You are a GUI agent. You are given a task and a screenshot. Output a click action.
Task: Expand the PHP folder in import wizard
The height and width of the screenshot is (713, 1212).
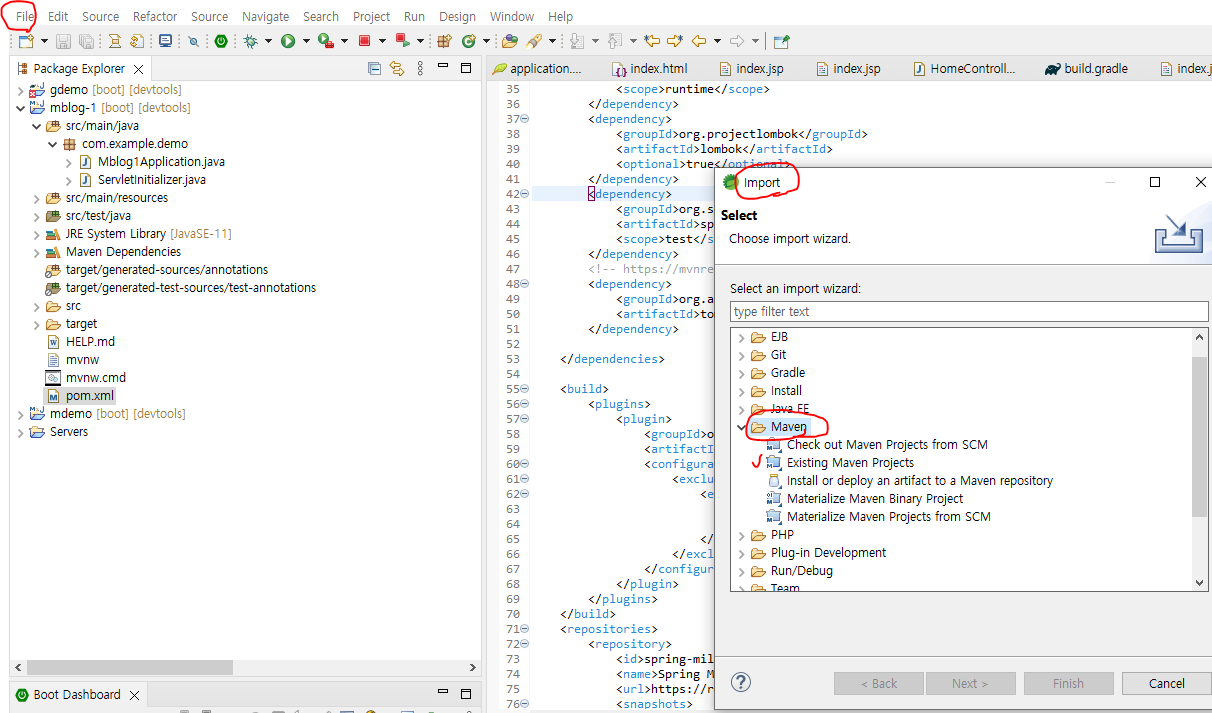click(742, 535)
